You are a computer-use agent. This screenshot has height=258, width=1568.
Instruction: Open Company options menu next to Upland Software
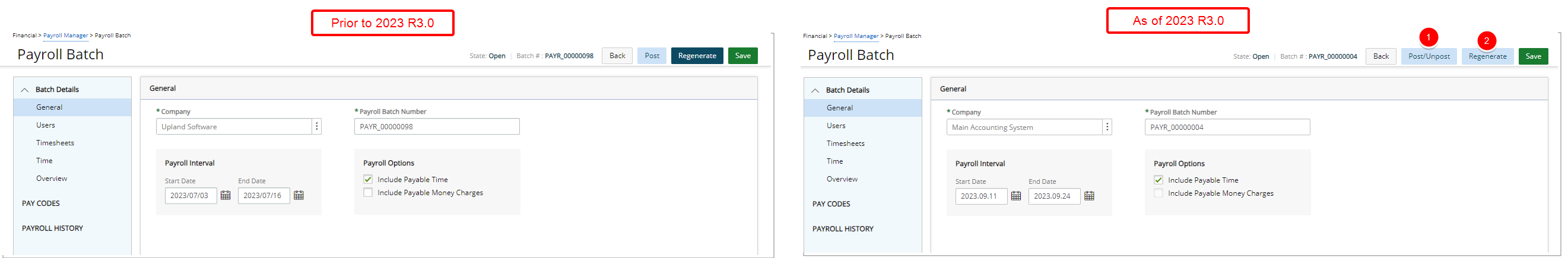click(x=316, y=126)
